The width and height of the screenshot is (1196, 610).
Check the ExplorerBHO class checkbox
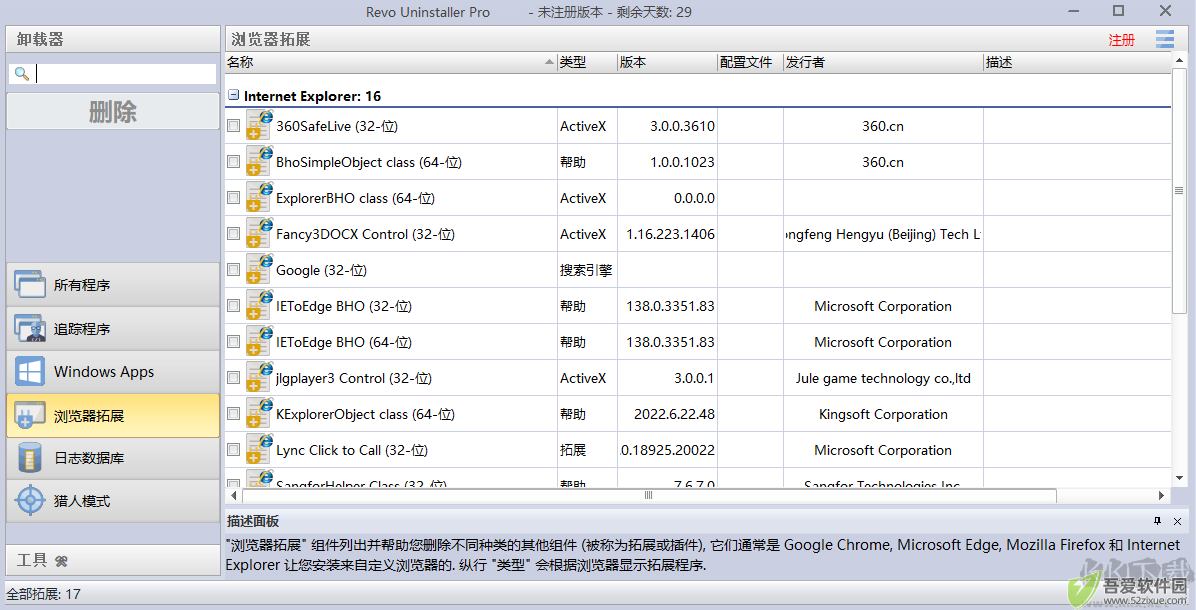click(x=233, y=197)
